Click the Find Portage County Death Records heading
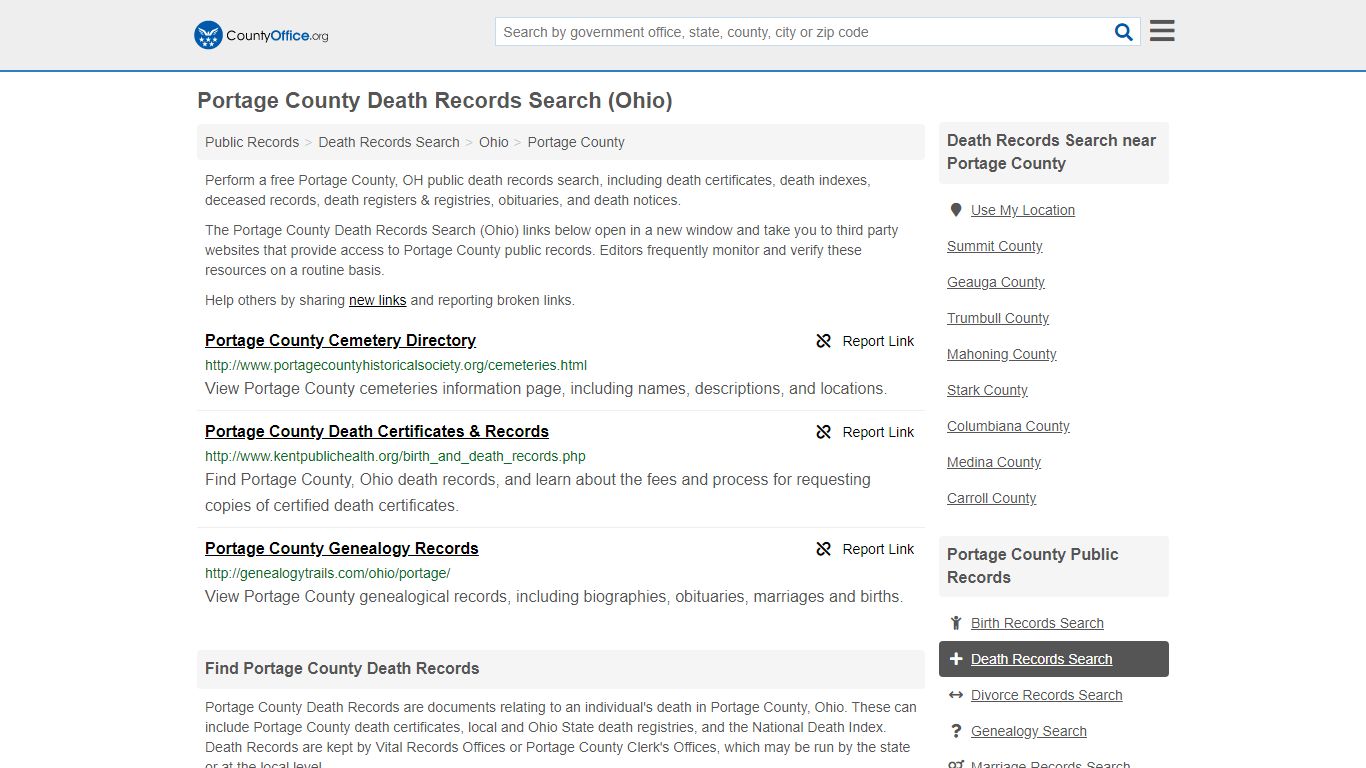The height and width of the screenshot is (768, 1366). pos(342,668)
